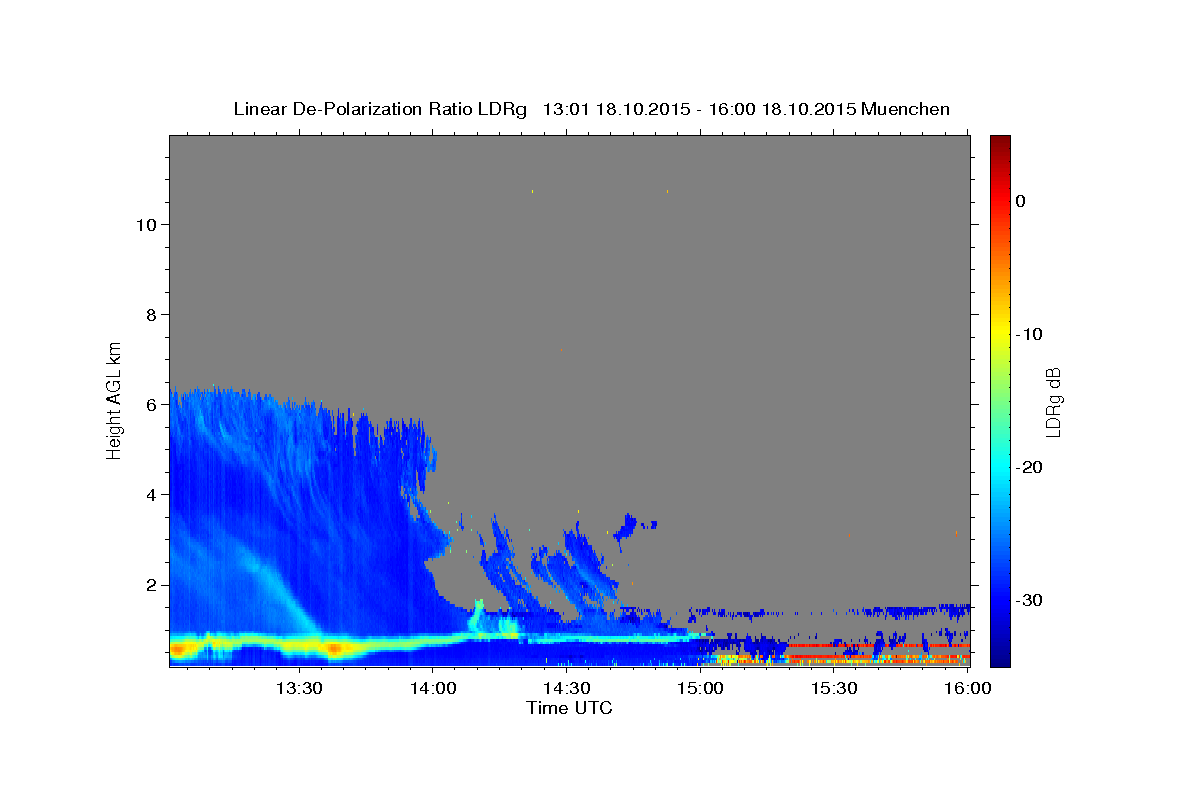Click the 16:00 time tick label
The height and width of the screenshot is (800, 1200).
pos(969,688)
